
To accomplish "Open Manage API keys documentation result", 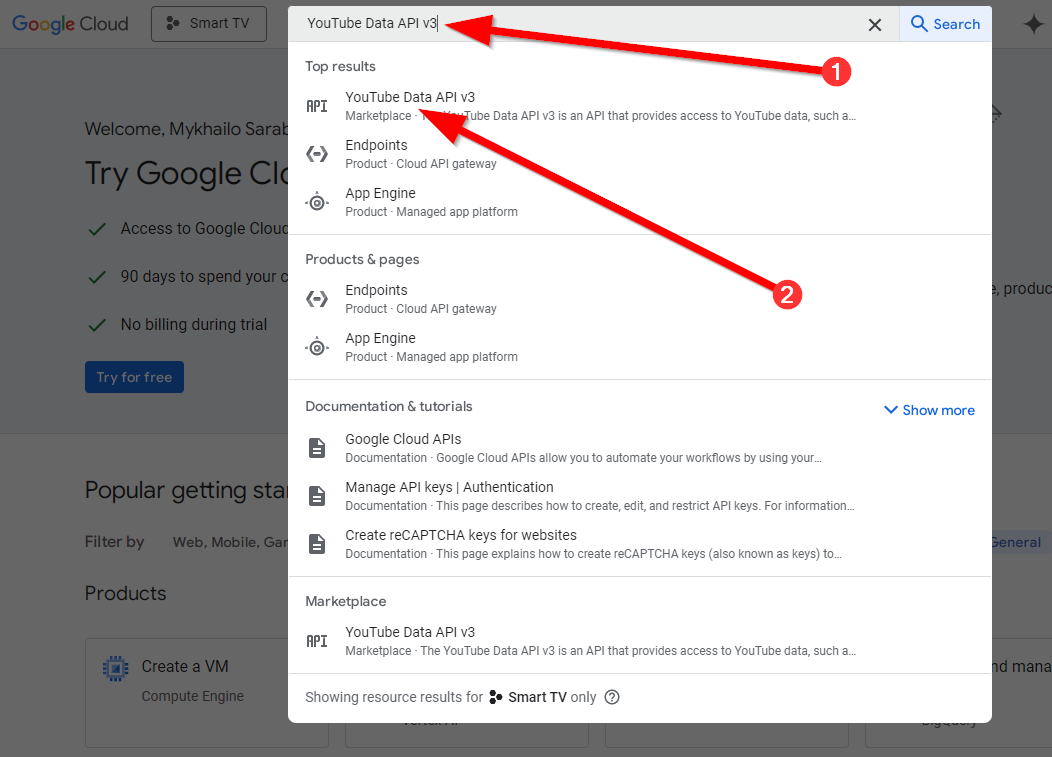I will (x=449, y=487).
